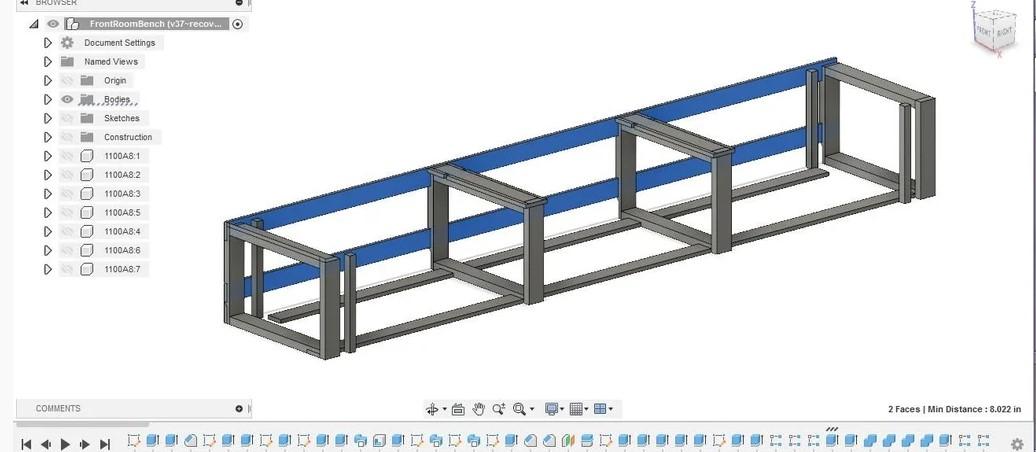Toggle the Construction folder visibility eye

[x=67, y=137]
